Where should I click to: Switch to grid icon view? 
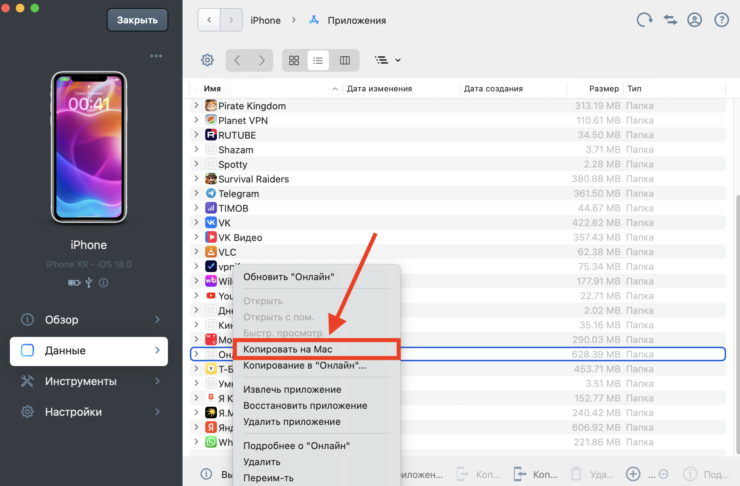[x=294, y=60]
